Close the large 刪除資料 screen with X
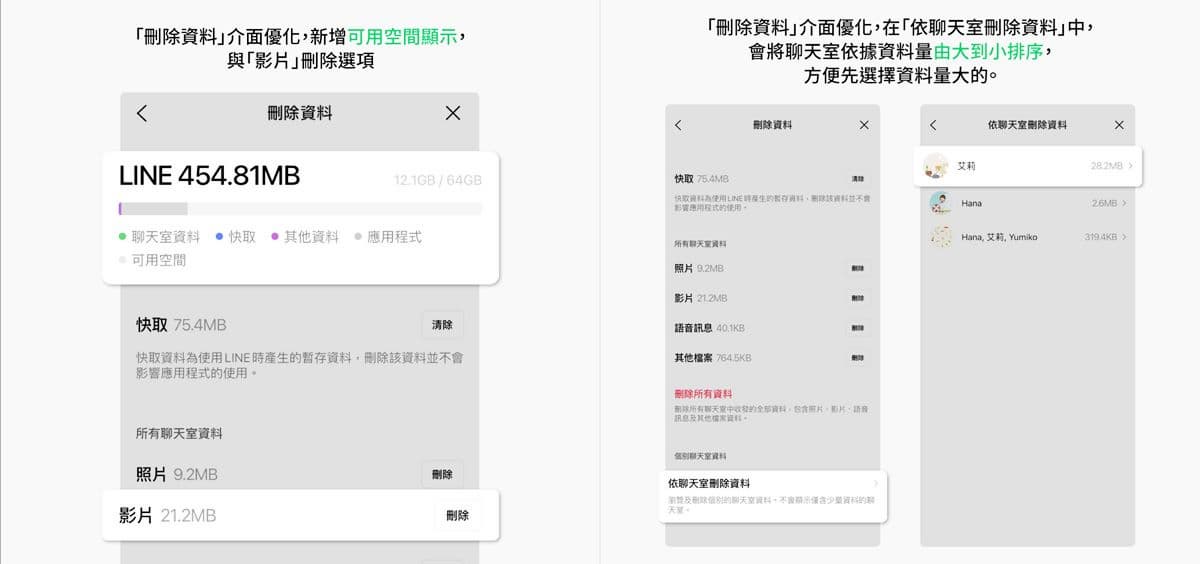Screen dimensions: 1200x564 click(453, 113)
